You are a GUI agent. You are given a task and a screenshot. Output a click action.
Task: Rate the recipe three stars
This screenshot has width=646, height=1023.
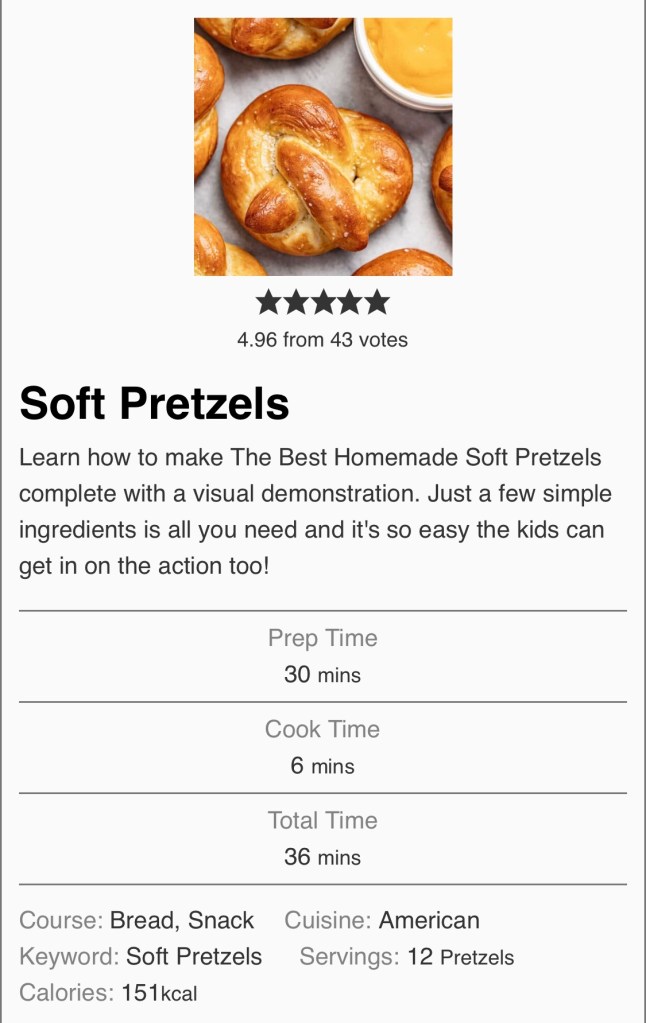click(x=323, y=302)
